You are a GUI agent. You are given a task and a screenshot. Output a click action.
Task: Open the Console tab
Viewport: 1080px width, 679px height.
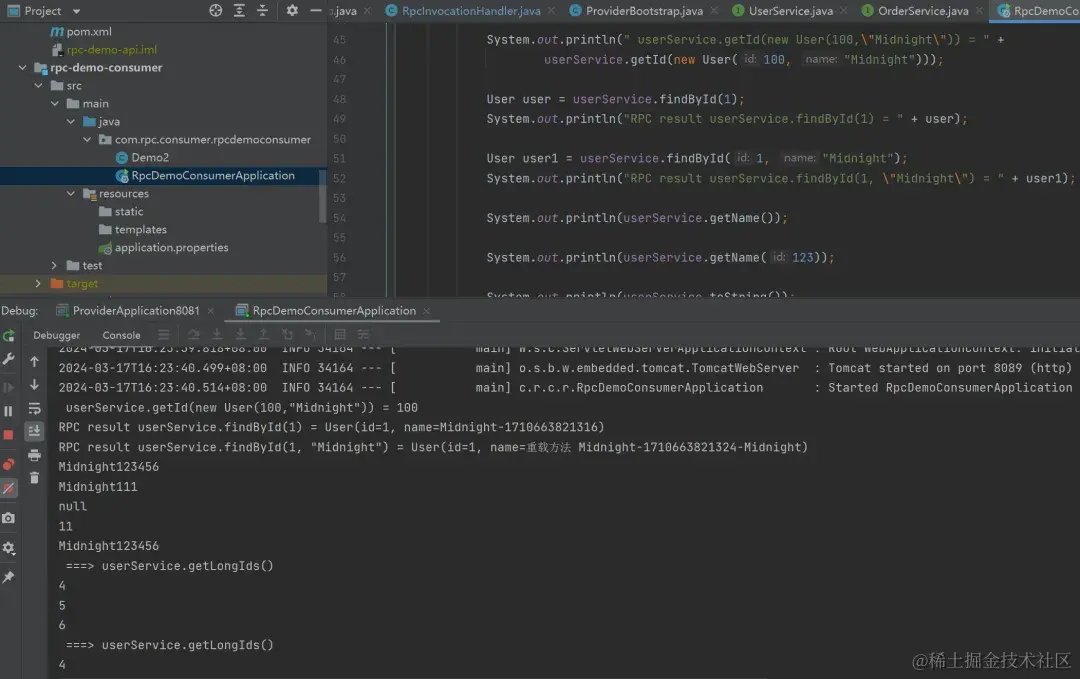[121, 335]
